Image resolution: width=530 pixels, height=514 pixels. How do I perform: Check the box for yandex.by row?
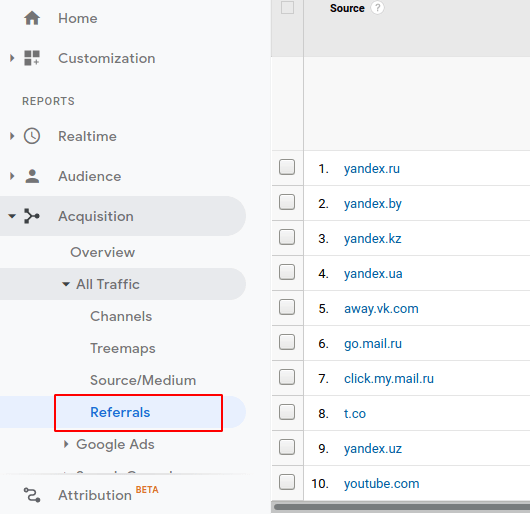287,202
